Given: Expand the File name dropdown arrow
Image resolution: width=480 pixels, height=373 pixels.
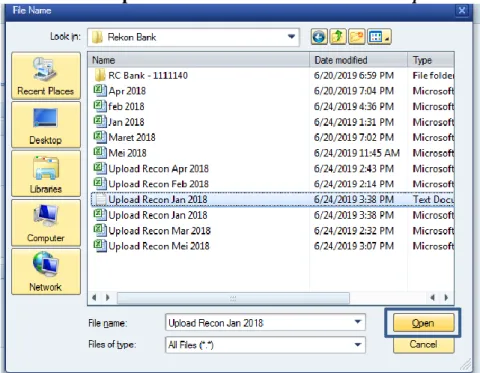Looking at the screenshot, I should [x=358, y=322].
